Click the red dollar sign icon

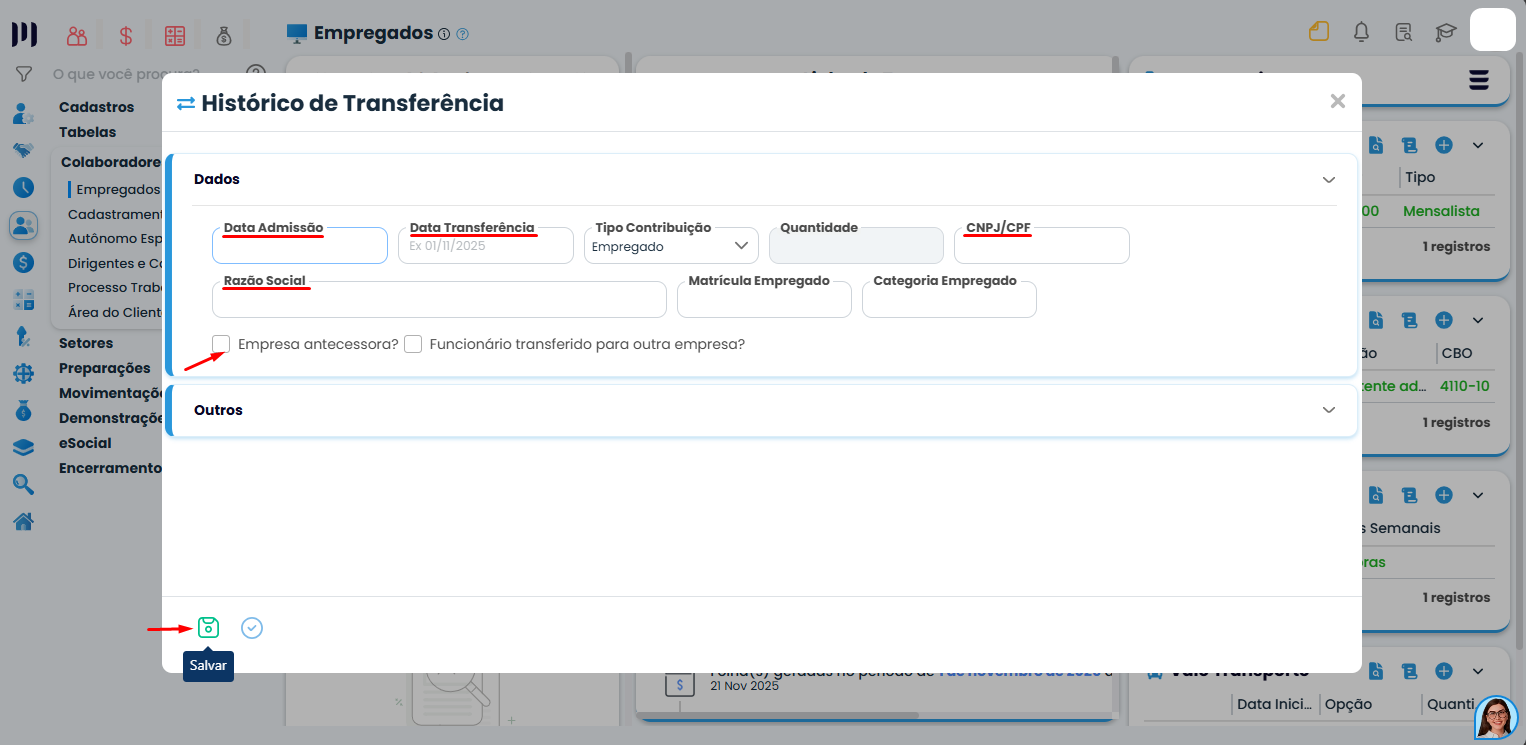pos(126,36)
